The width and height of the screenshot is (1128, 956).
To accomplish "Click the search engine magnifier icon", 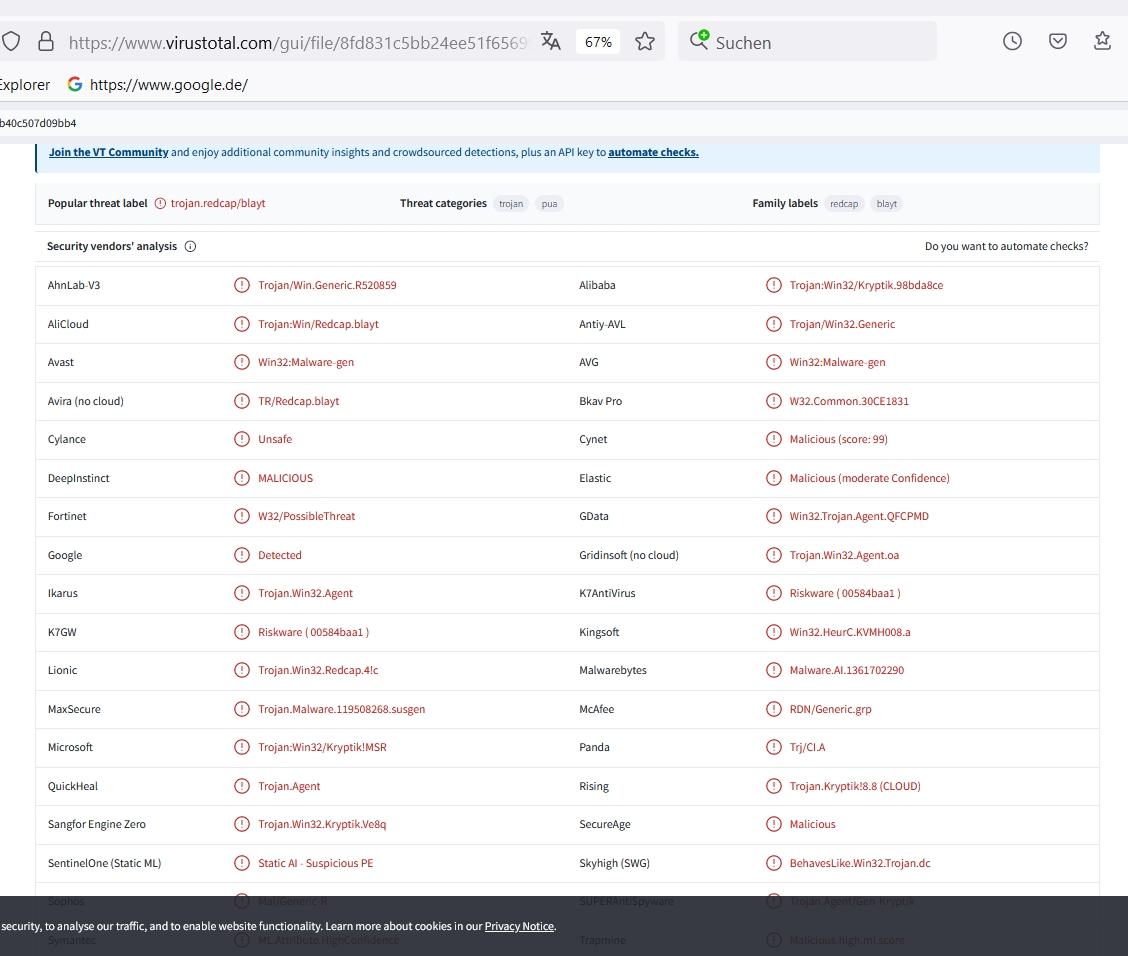I will [x=699, y=40].
